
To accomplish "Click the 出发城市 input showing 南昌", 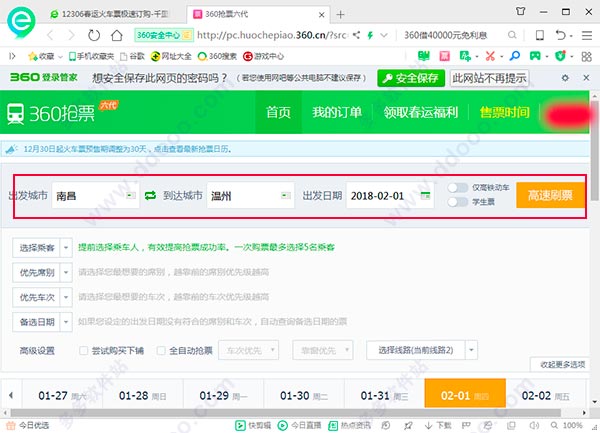I will (x=95, y=195).
